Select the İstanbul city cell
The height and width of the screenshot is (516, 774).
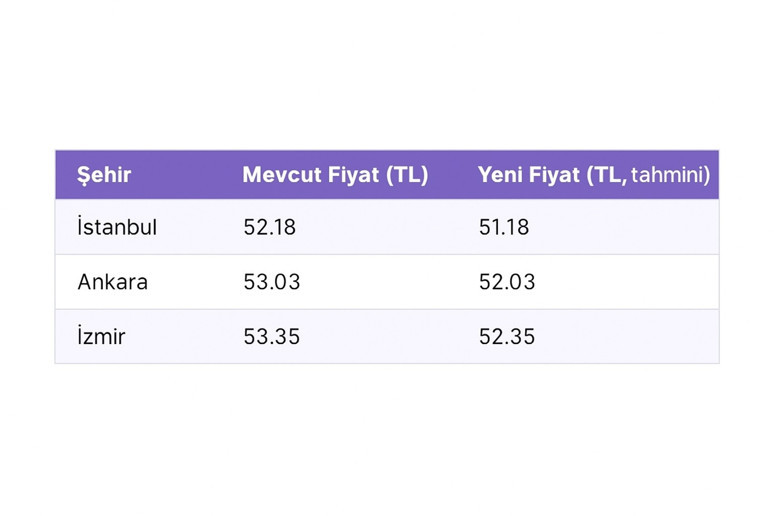(117, 227)
